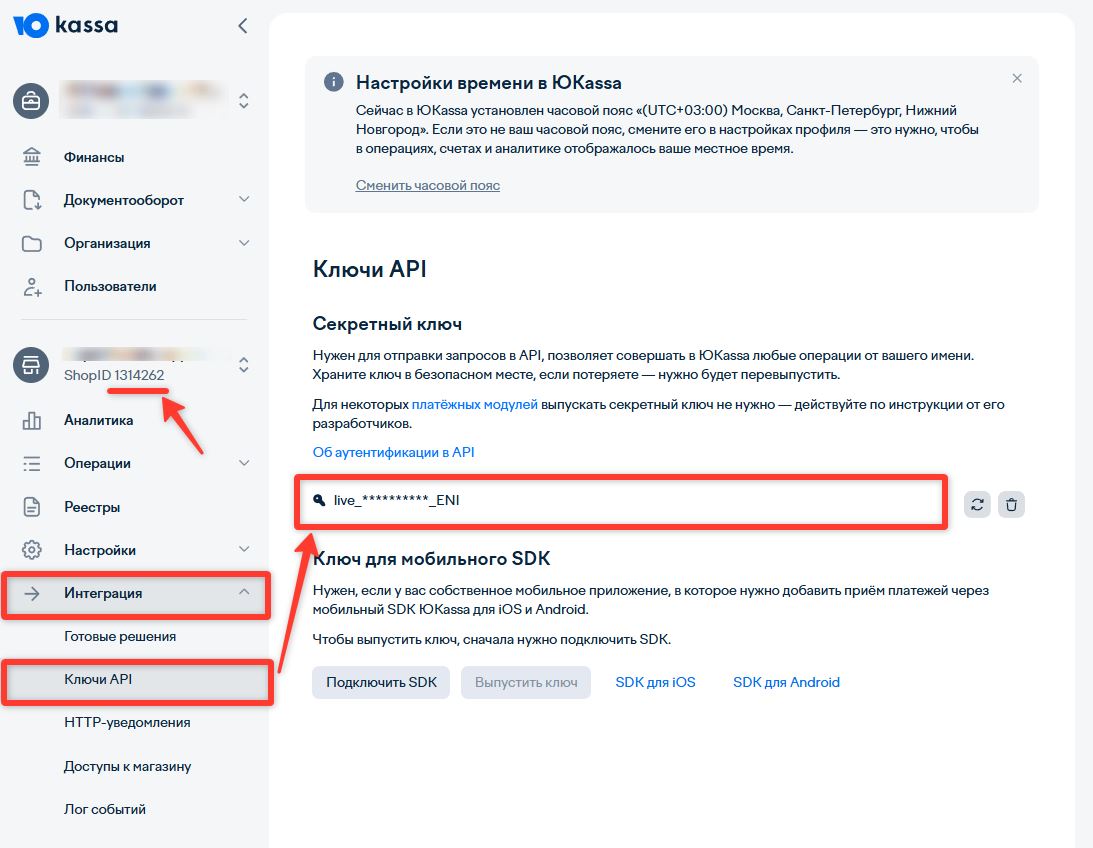Expand the Организация chevron
This screenshot has width=1093, height=848.
244,243
